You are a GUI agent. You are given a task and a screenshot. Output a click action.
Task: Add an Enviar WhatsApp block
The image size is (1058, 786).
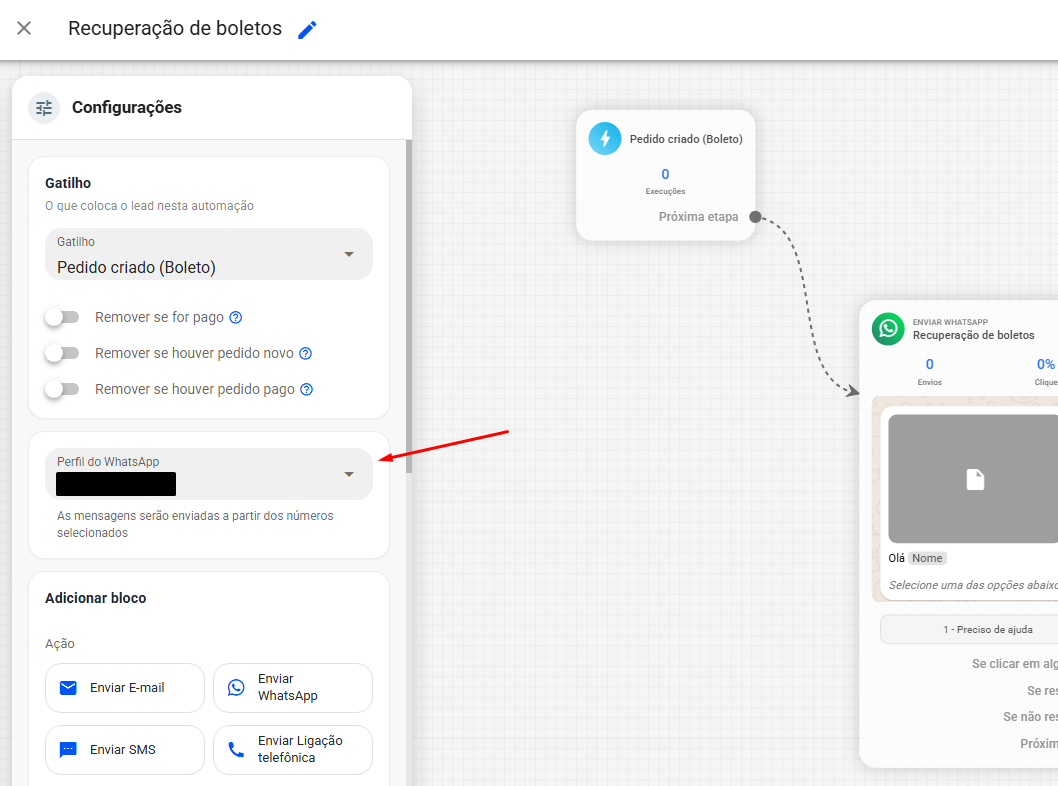tap(293, 687)
